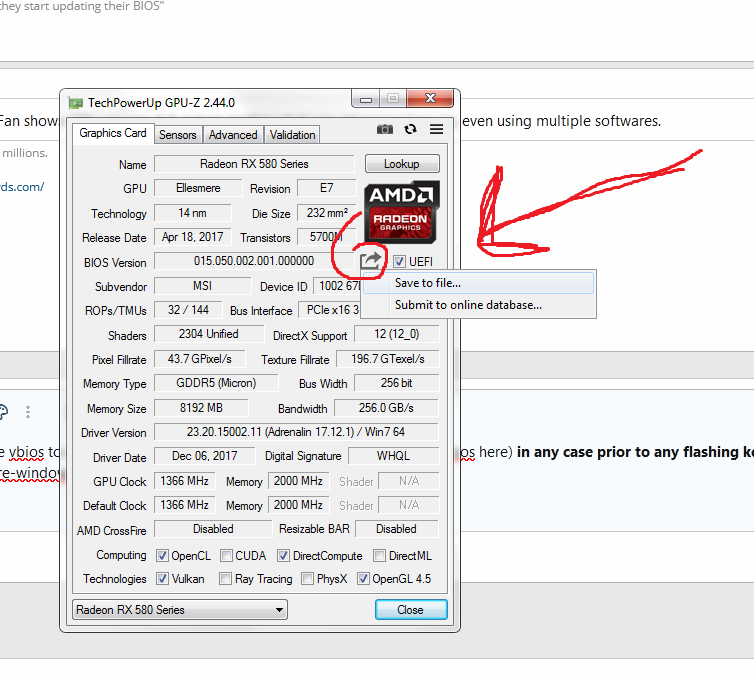Choose Save to file... menu item
The width and height of the screenshot is (754, 677).
(x=478, y=283)
